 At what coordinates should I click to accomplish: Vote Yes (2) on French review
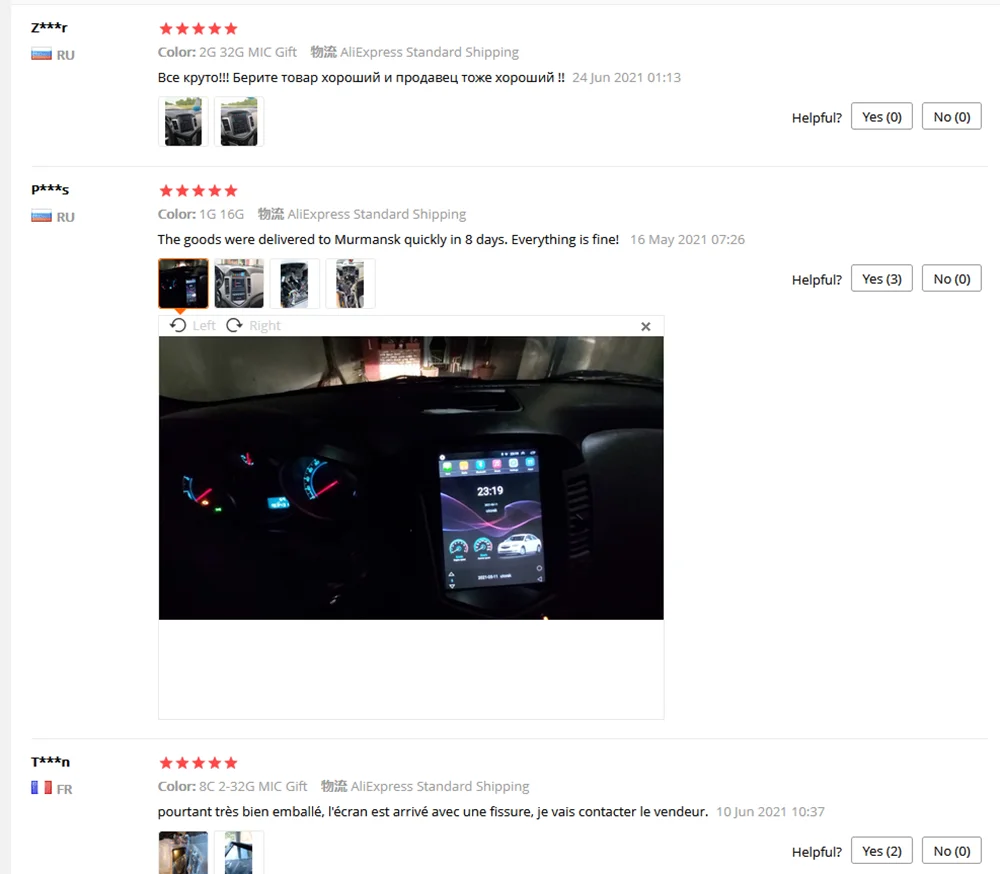pos(881,851)
